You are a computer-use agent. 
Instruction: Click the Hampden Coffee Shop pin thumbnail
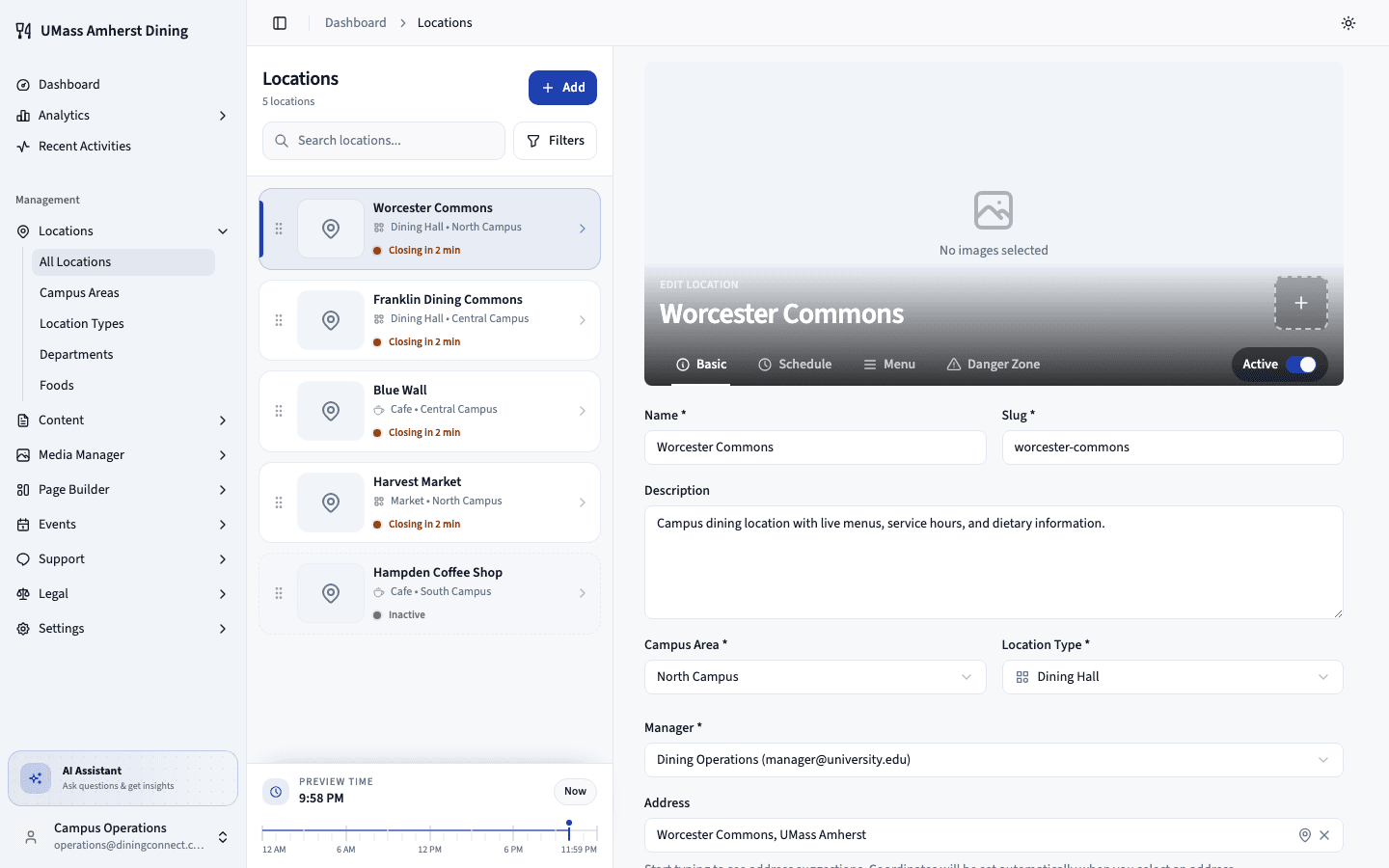click(x=331, y=593)
